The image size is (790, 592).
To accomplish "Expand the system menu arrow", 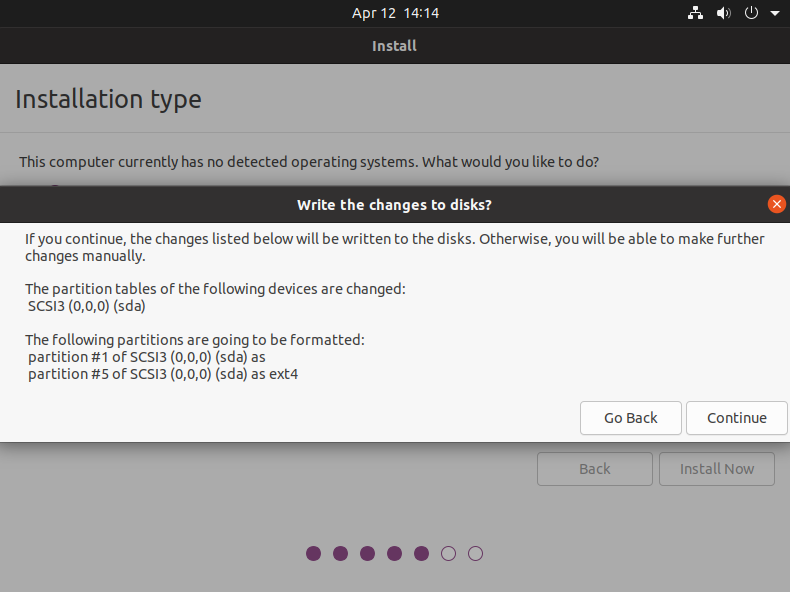I will coord(775,14).
